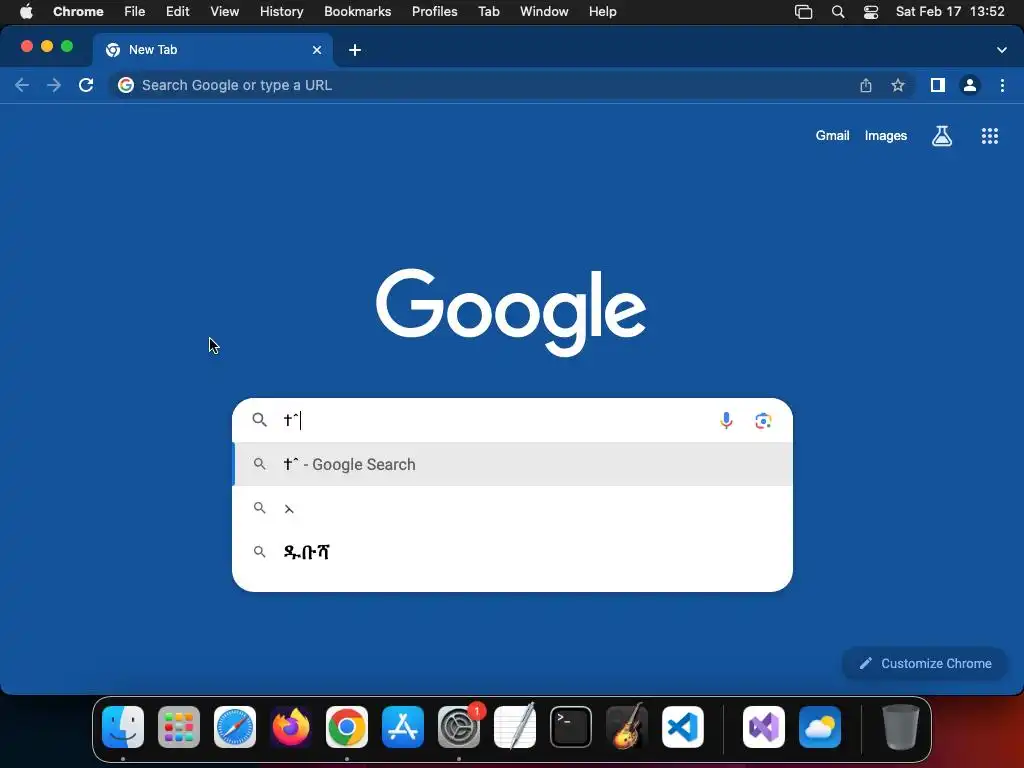Open a new tab with plus button
The image size is (1024, 768).
[355, 50]
